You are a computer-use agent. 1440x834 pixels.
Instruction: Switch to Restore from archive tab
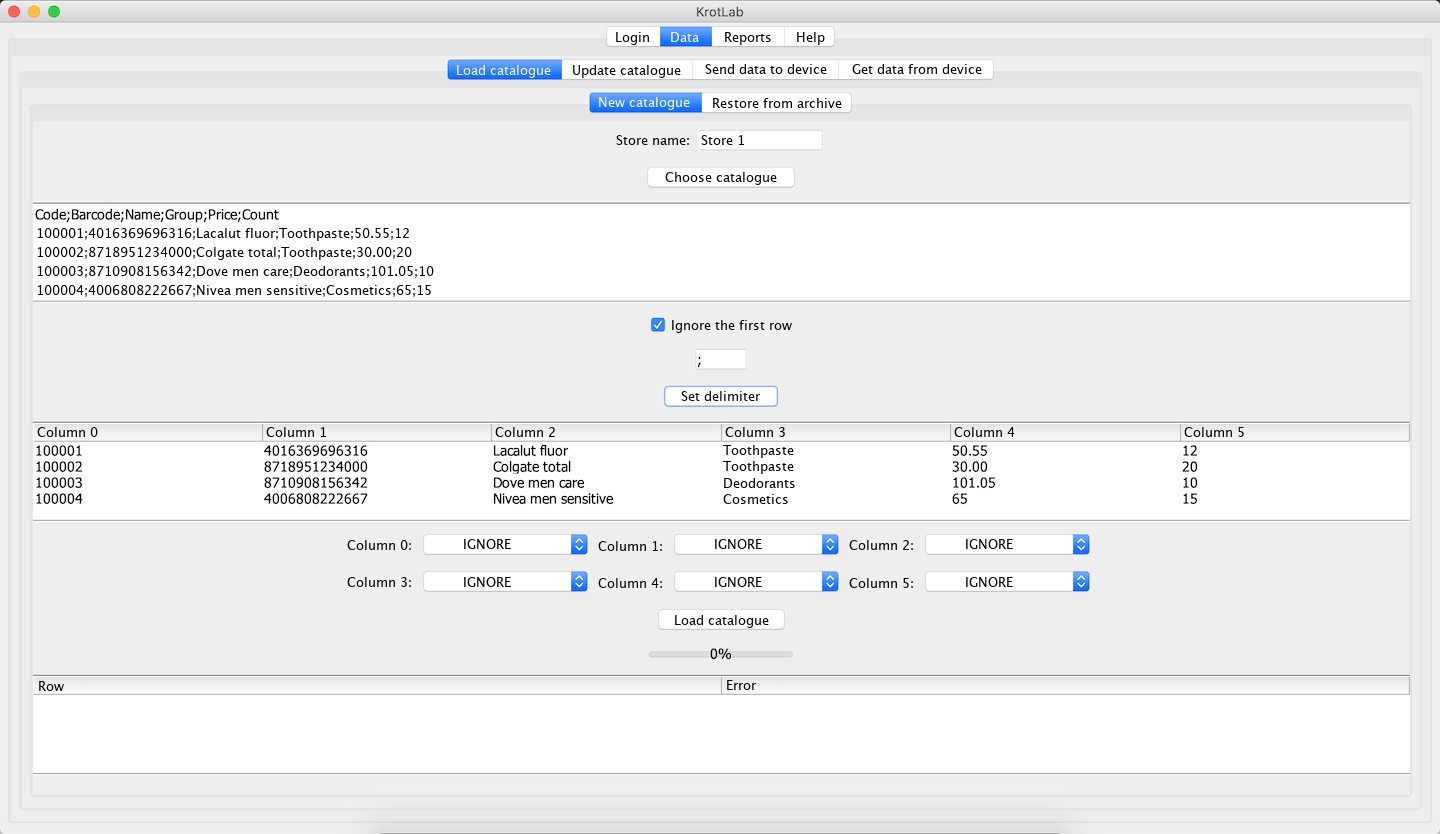777,103
